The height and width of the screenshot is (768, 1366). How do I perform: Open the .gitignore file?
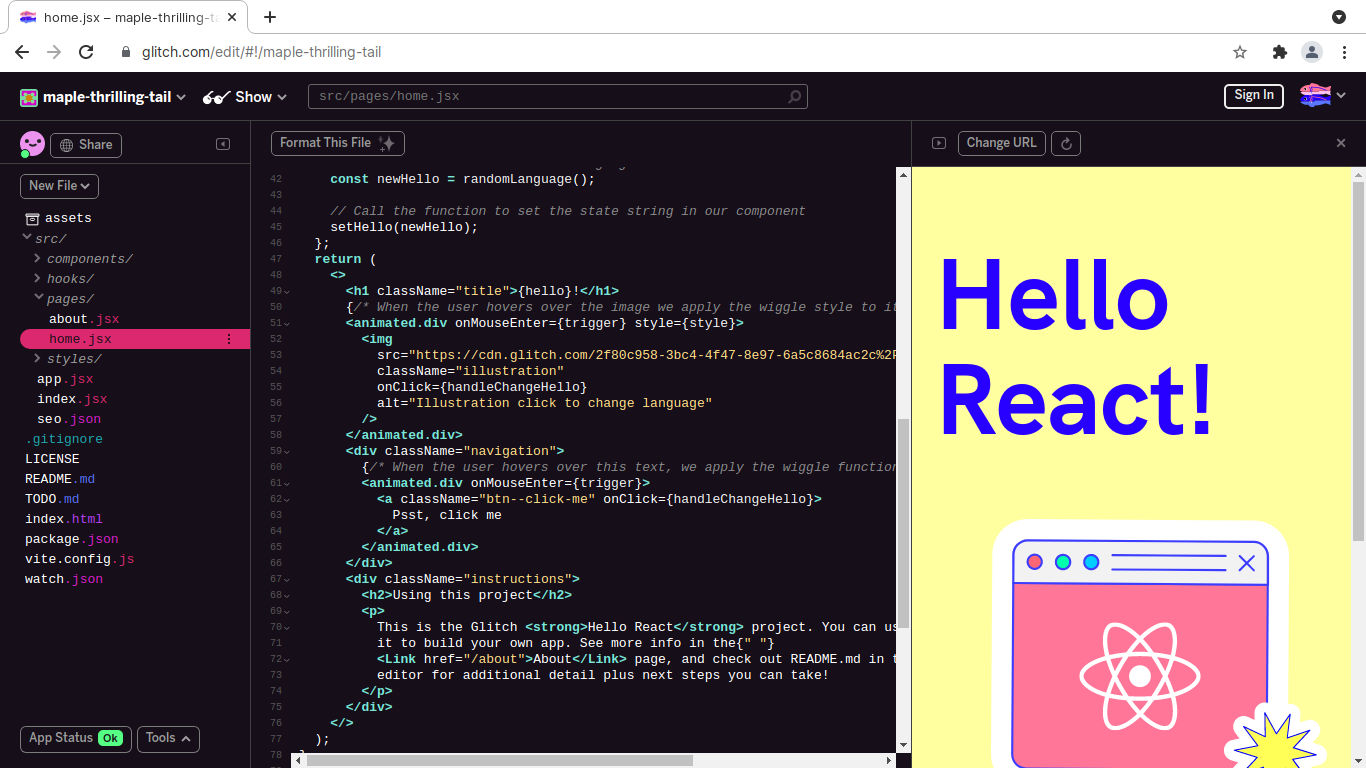(64, 439)
